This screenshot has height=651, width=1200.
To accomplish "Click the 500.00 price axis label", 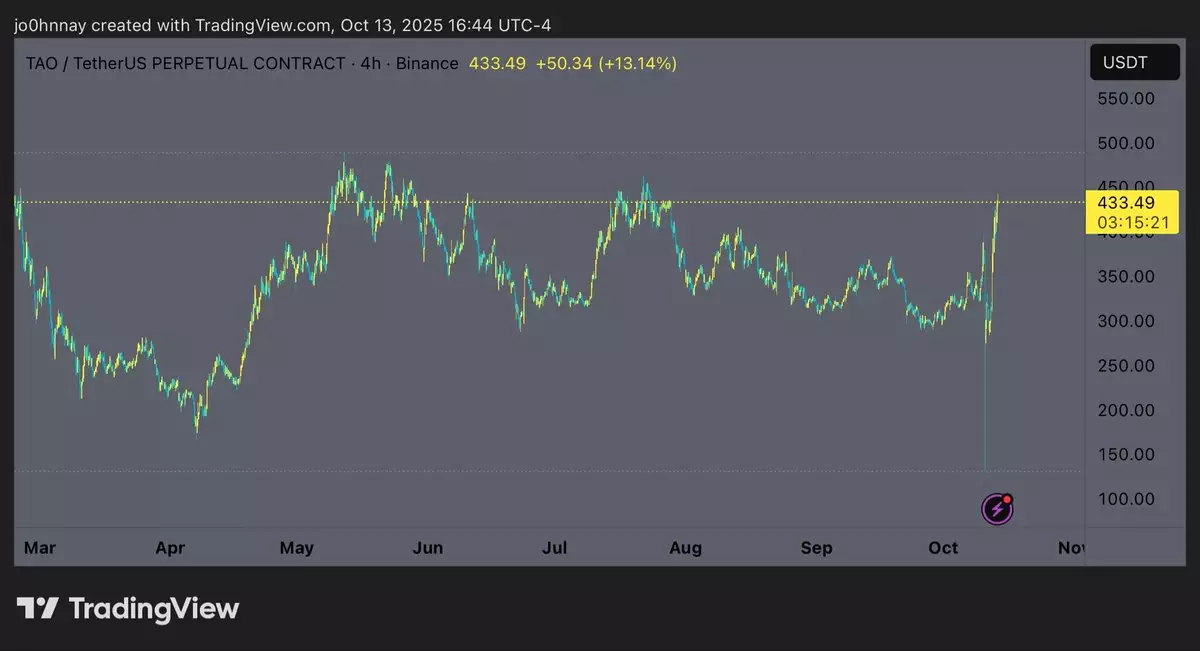I will coord(1126,143).
